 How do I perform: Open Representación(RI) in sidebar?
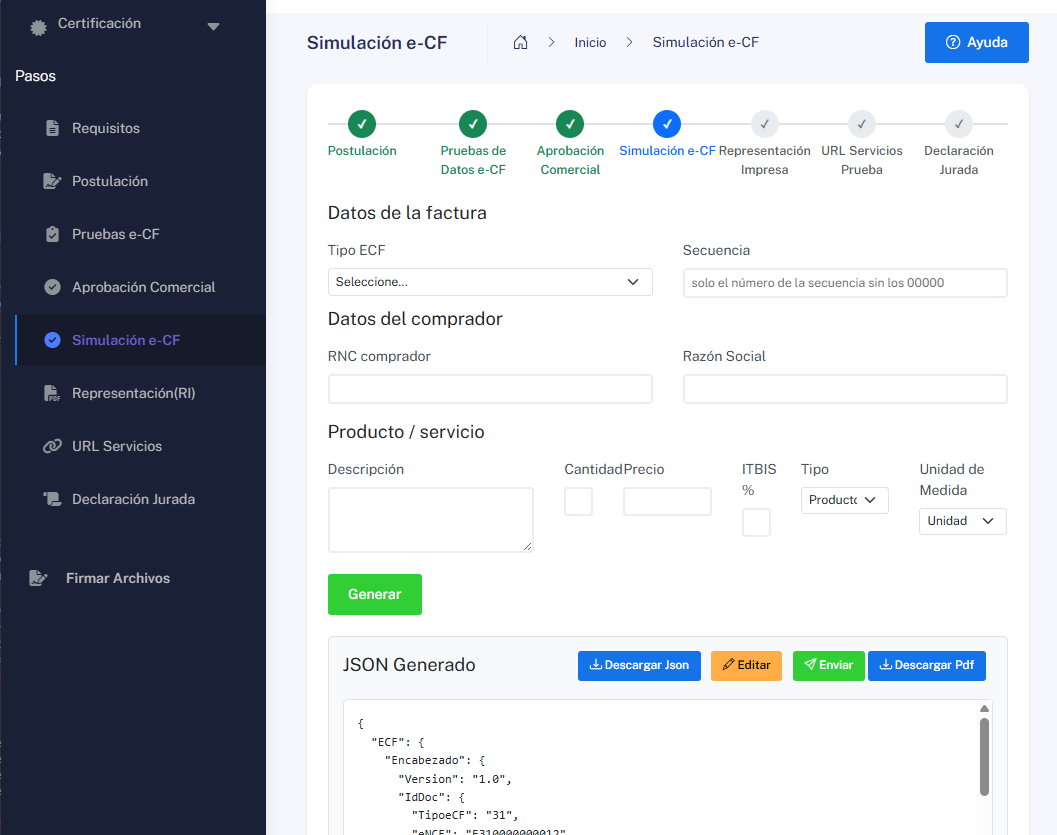(x=133, y=393)
